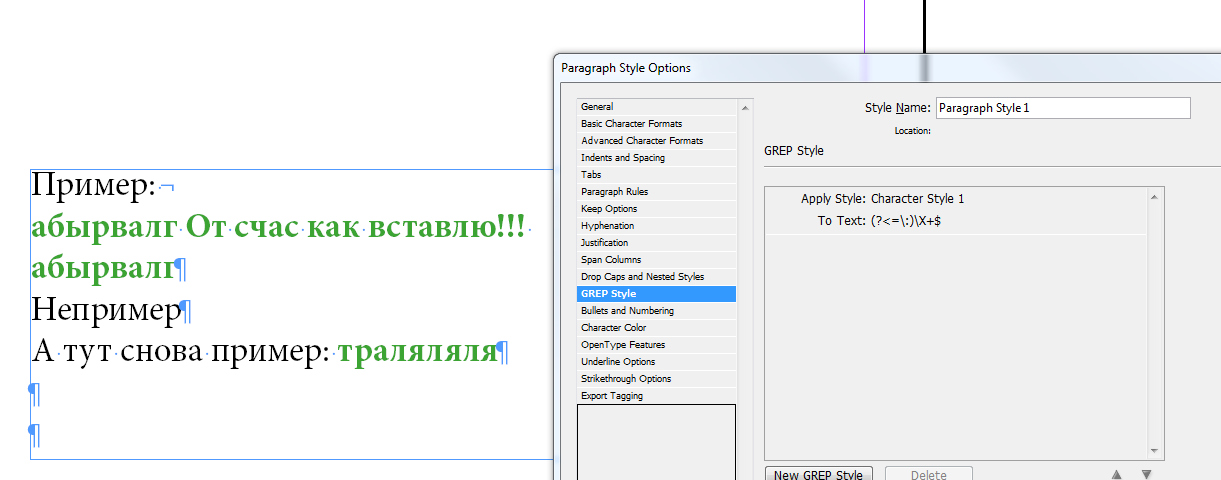The height and width of the screenshot is (480, 1221).
Task: Move GREP style up with arrow
Action: click(1117, 475)
